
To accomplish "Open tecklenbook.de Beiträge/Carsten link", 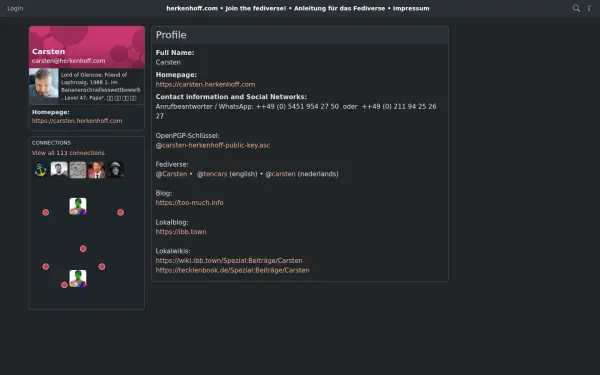I will click(x=232, y=270).
